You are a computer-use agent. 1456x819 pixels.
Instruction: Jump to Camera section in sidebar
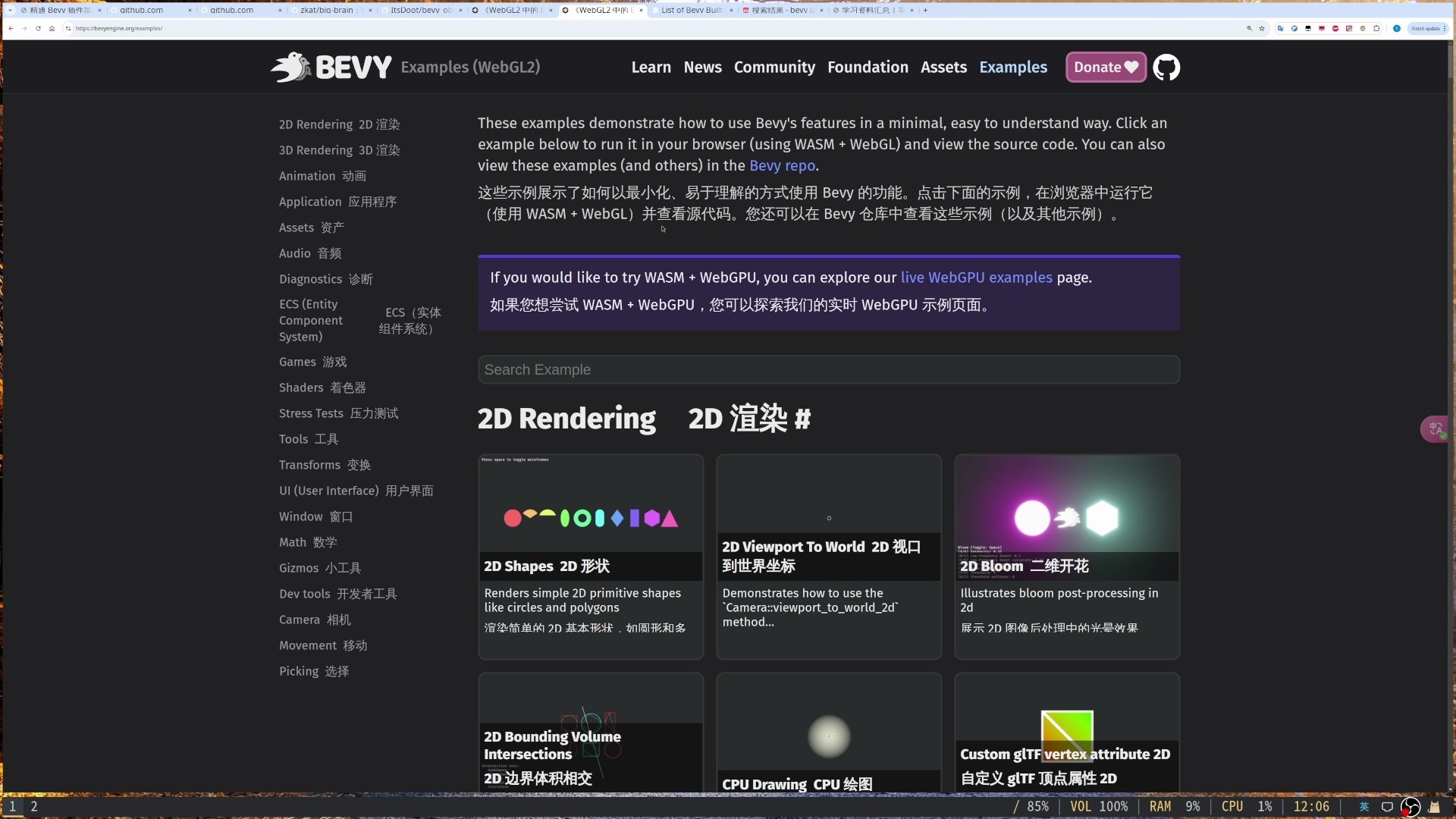(315, 620)
